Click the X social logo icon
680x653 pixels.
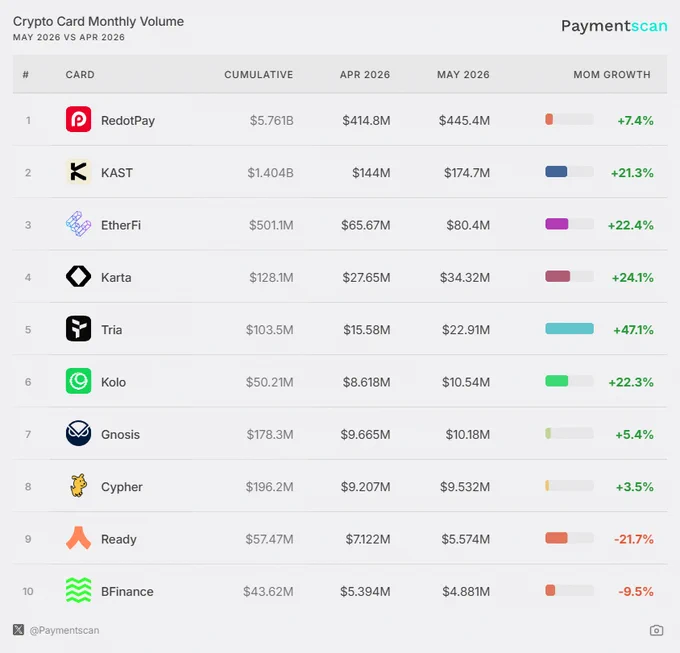pos(19,630)
